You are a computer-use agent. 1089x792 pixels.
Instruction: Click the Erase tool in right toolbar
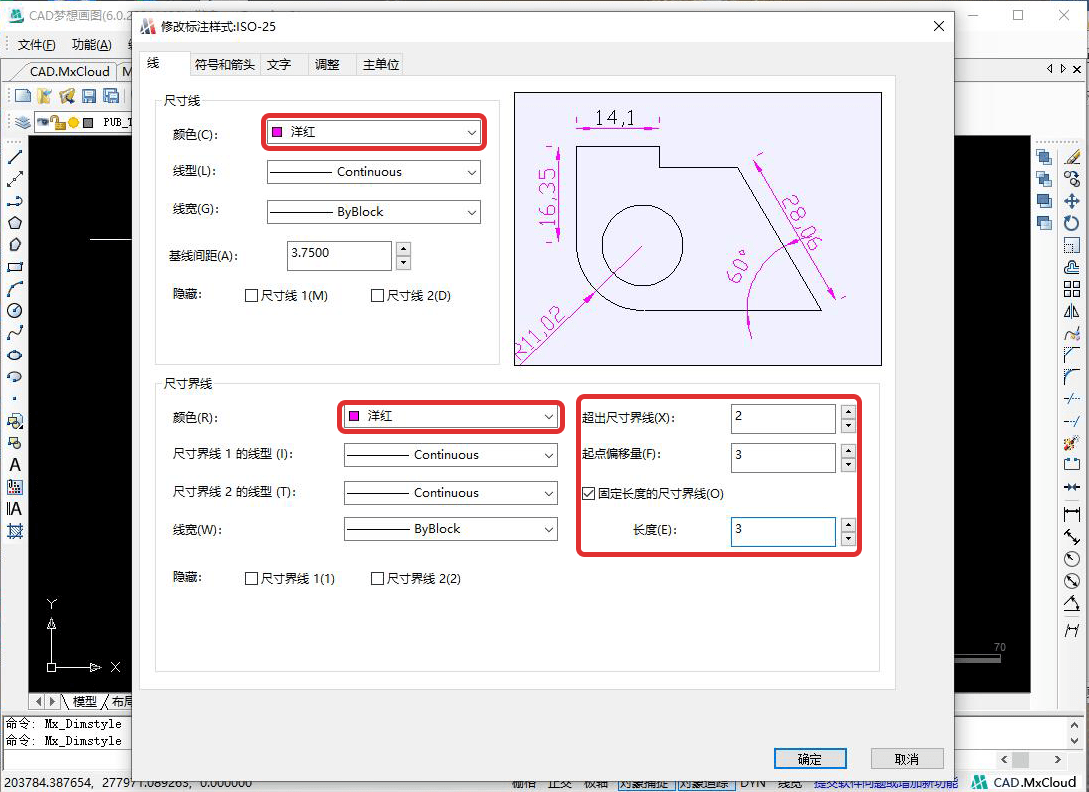click(1072, 157)
